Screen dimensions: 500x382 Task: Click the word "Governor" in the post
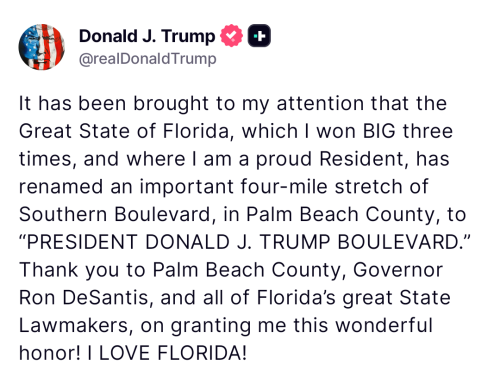click(398, 270)
